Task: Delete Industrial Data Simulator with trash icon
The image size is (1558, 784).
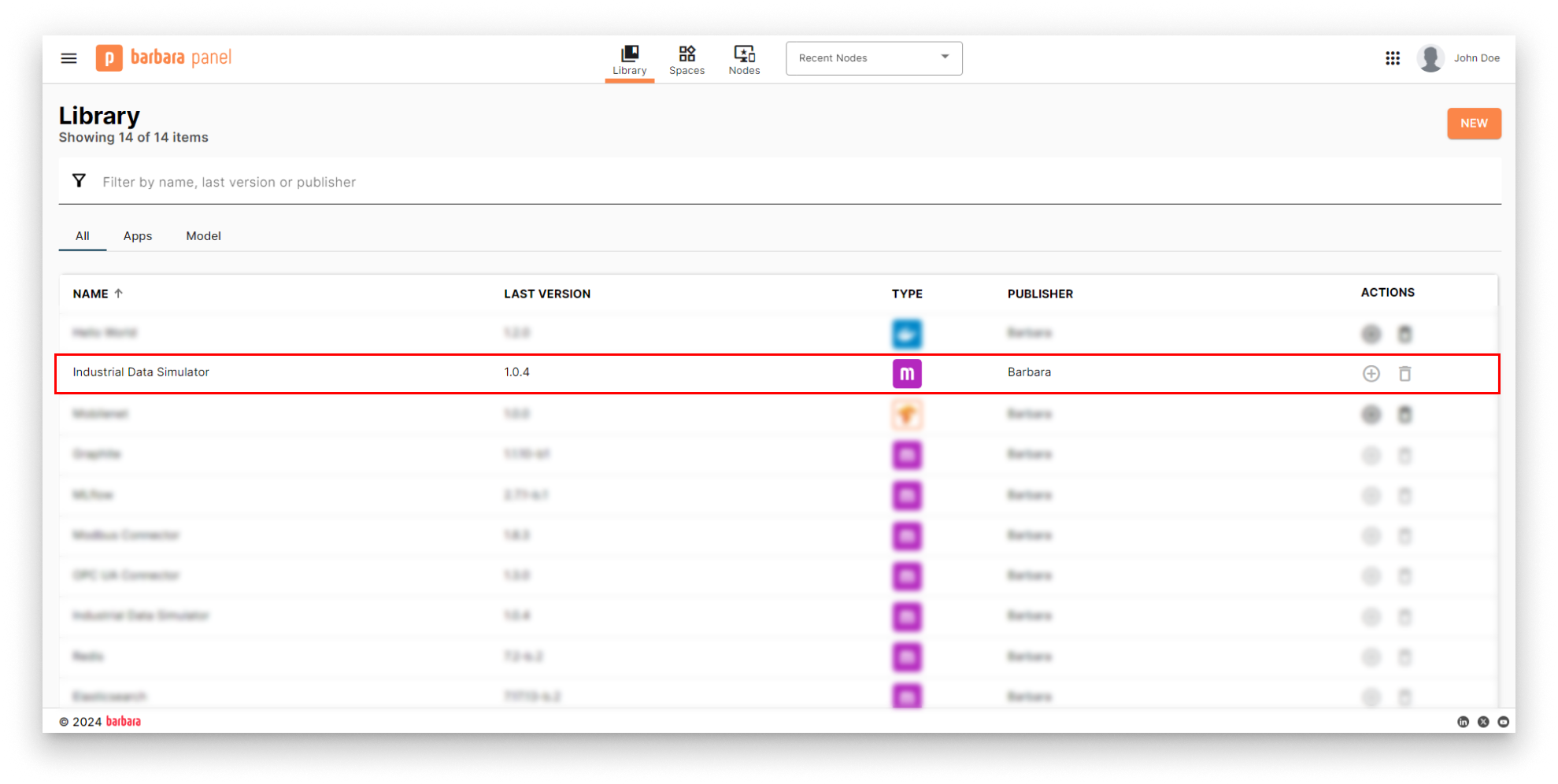Action: coord(1404,374)
